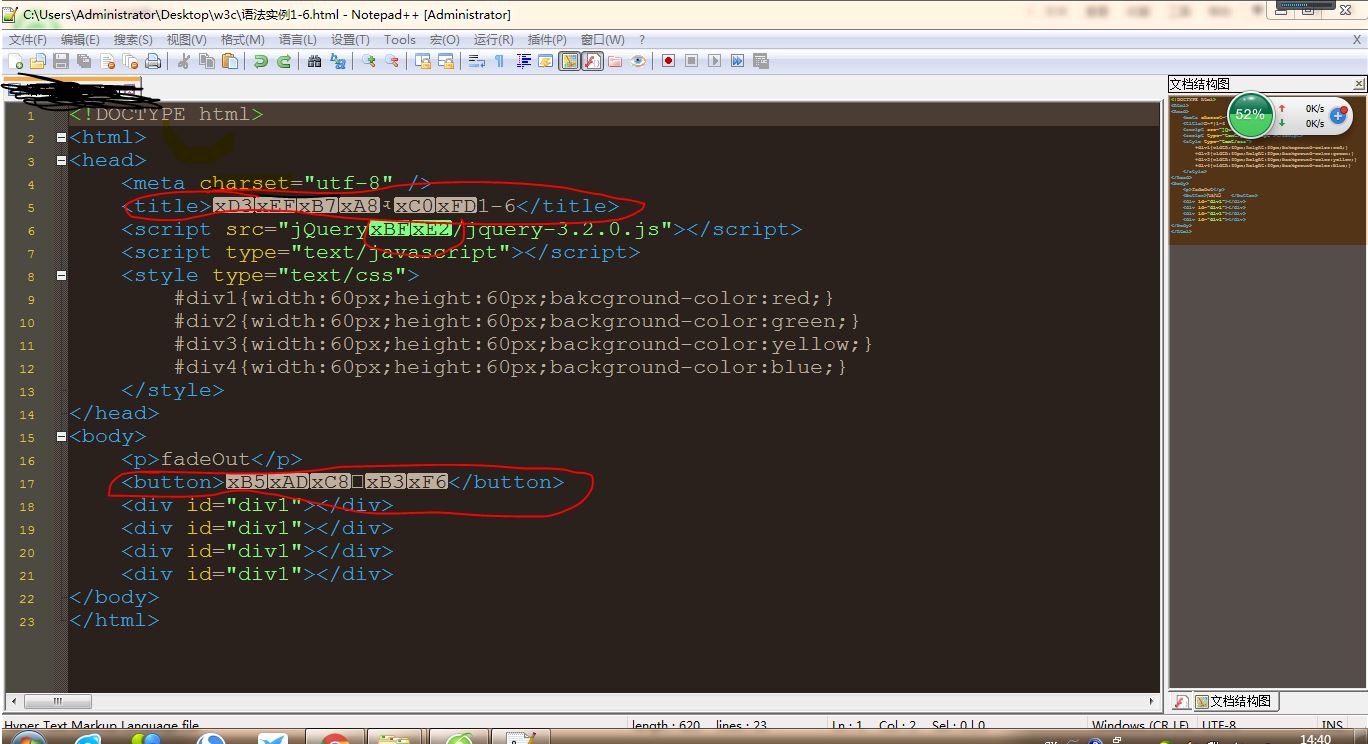Open the Tools menu
This screenshot has width=1368, height=744.
click(400, 40)
